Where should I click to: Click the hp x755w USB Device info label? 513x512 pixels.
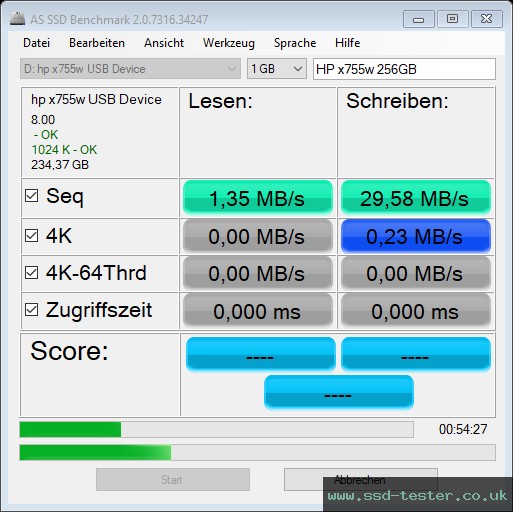pos(96,99)
